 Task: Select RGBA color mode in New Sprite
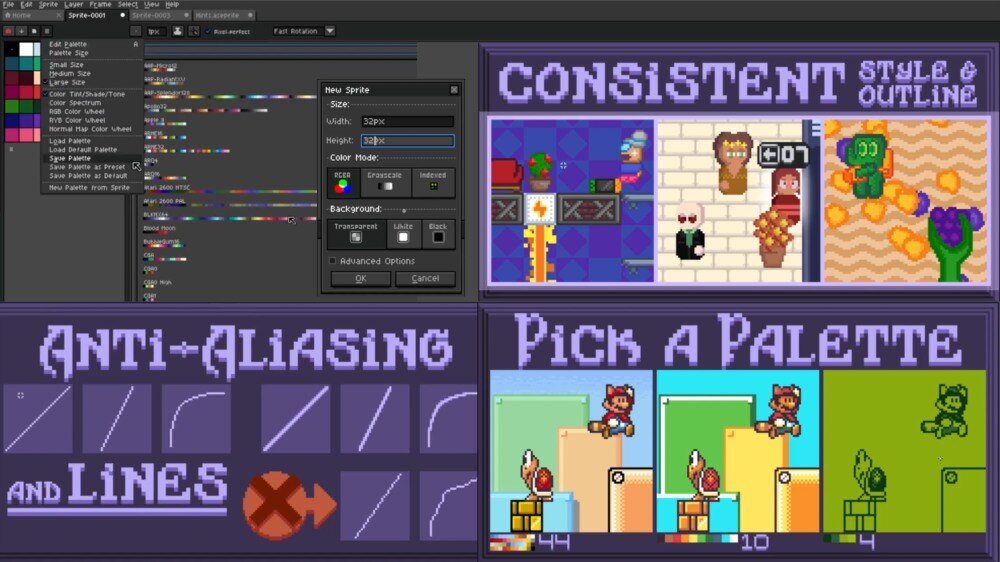tap(342, 182)
